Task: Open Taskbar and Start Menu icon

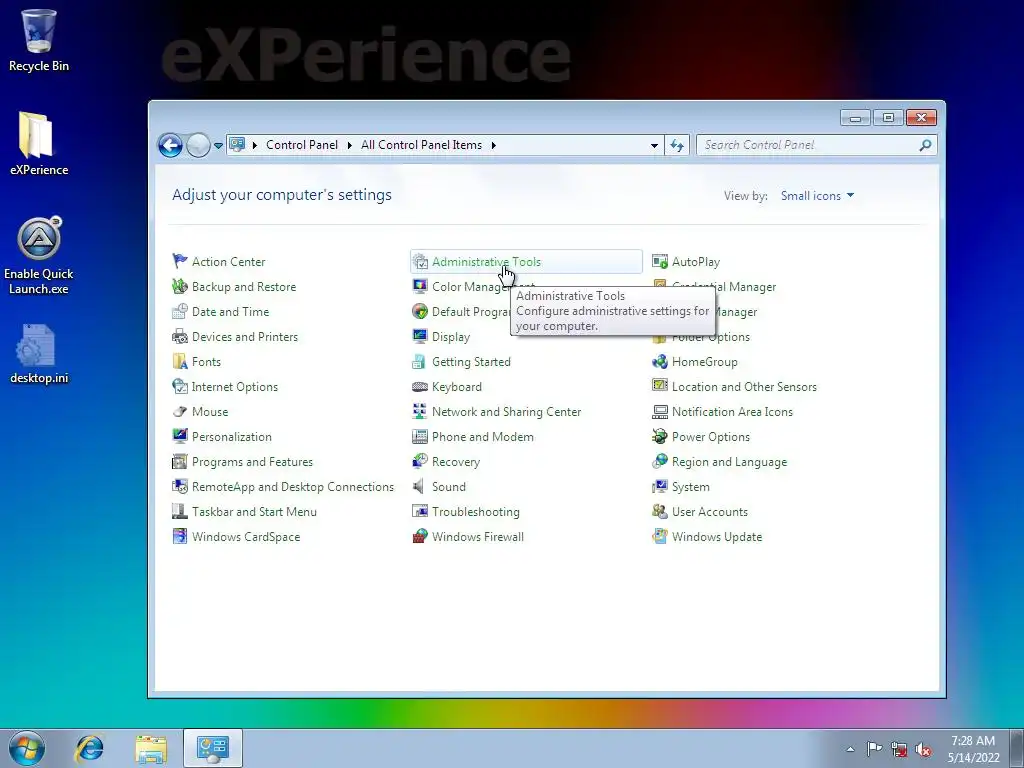Action: point(180,511)
